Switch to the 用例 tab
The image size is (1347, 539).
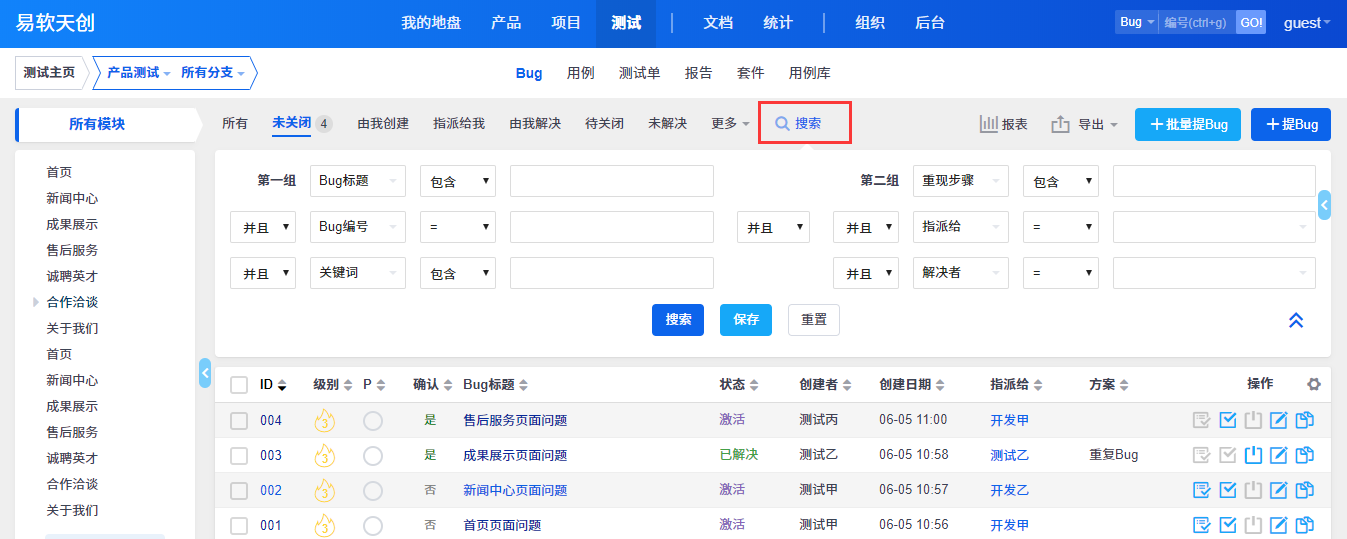coord(580,73)
